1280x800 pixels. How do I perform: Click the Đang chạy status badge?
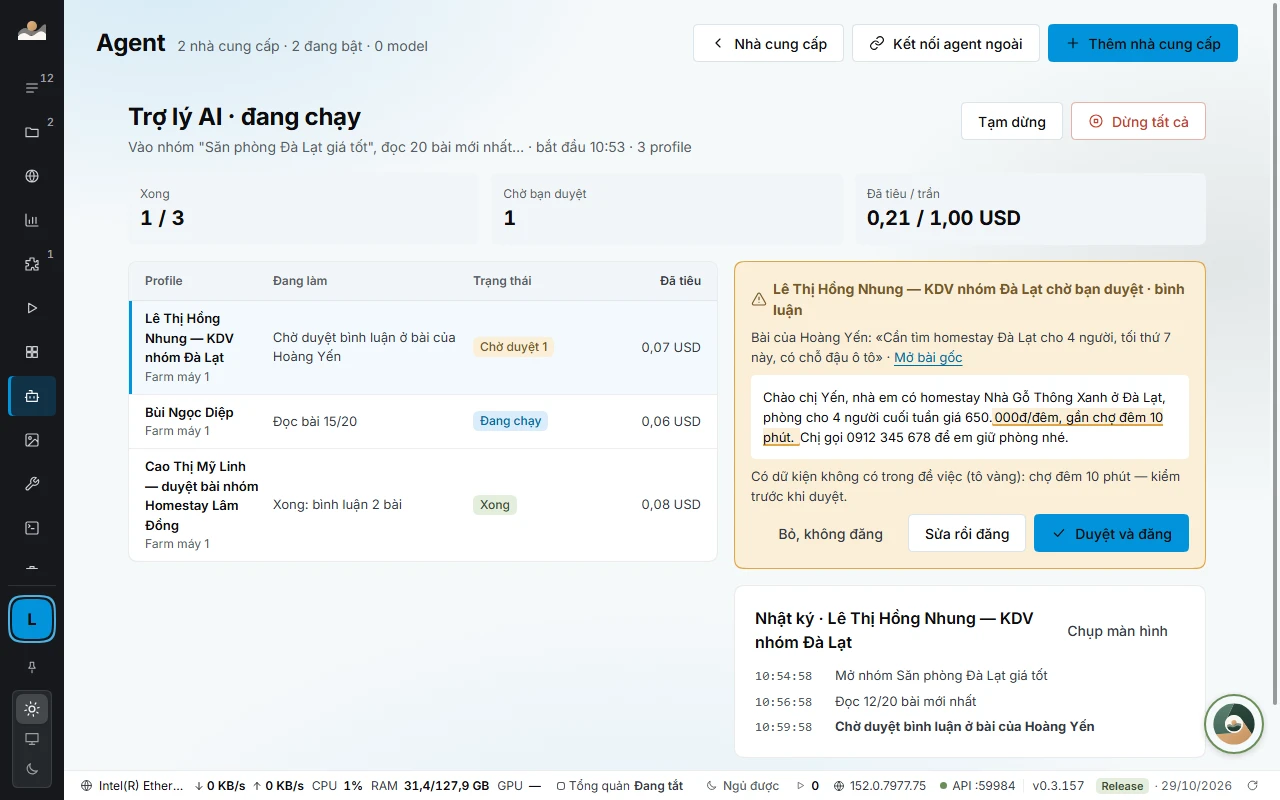point(510,421)
